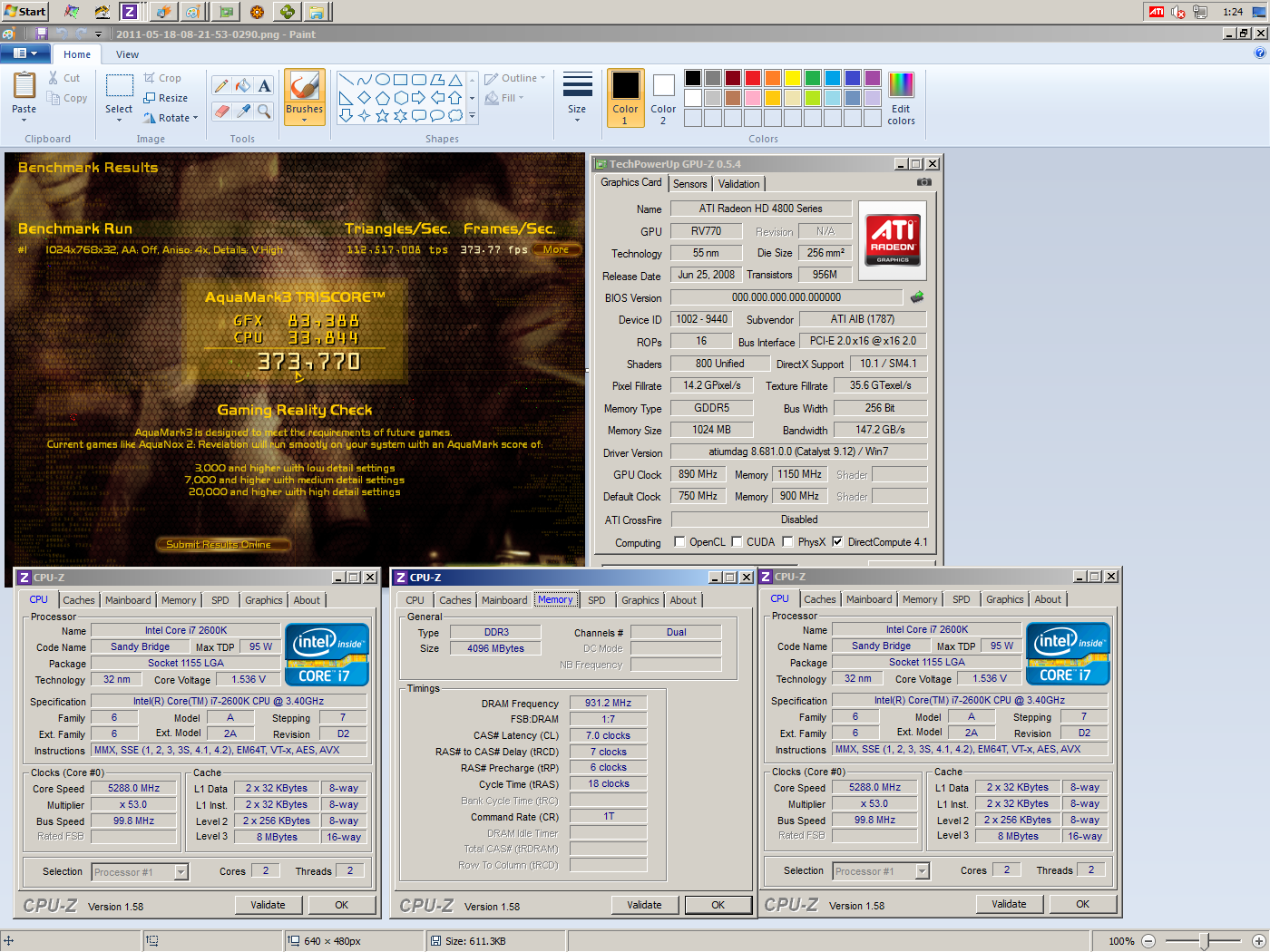Click the Copy icon in Clipboard group
1270x952 pixels.
pos(54,98)
